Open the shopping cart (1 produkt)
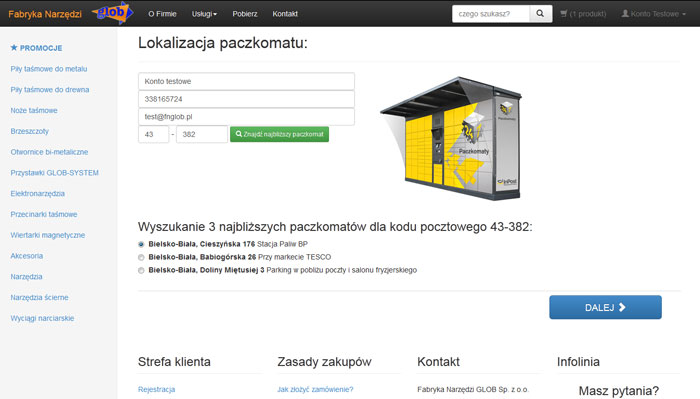 (x=583, y=14)
